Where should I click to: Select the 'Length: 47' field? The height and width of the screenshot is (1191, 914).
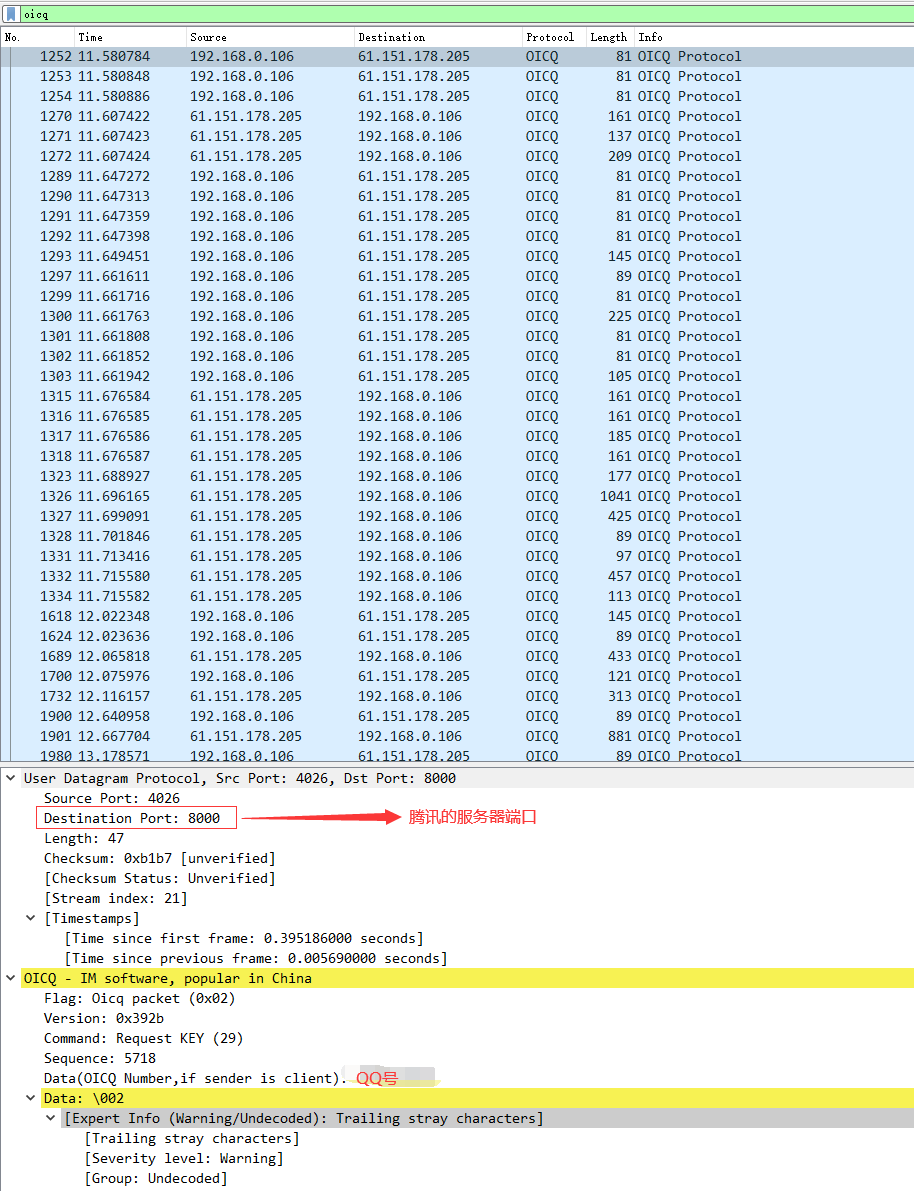tap(84, 838)
